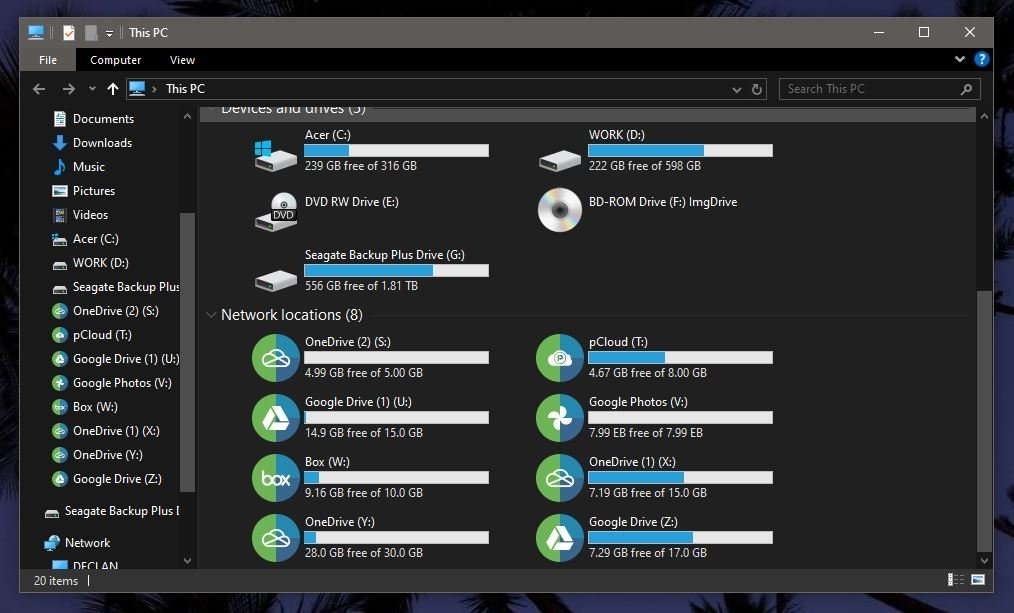Viewport: 1014px width, 613px height.
Task: Open the Recent locations dropdown arrow
Action: [92, 89]
